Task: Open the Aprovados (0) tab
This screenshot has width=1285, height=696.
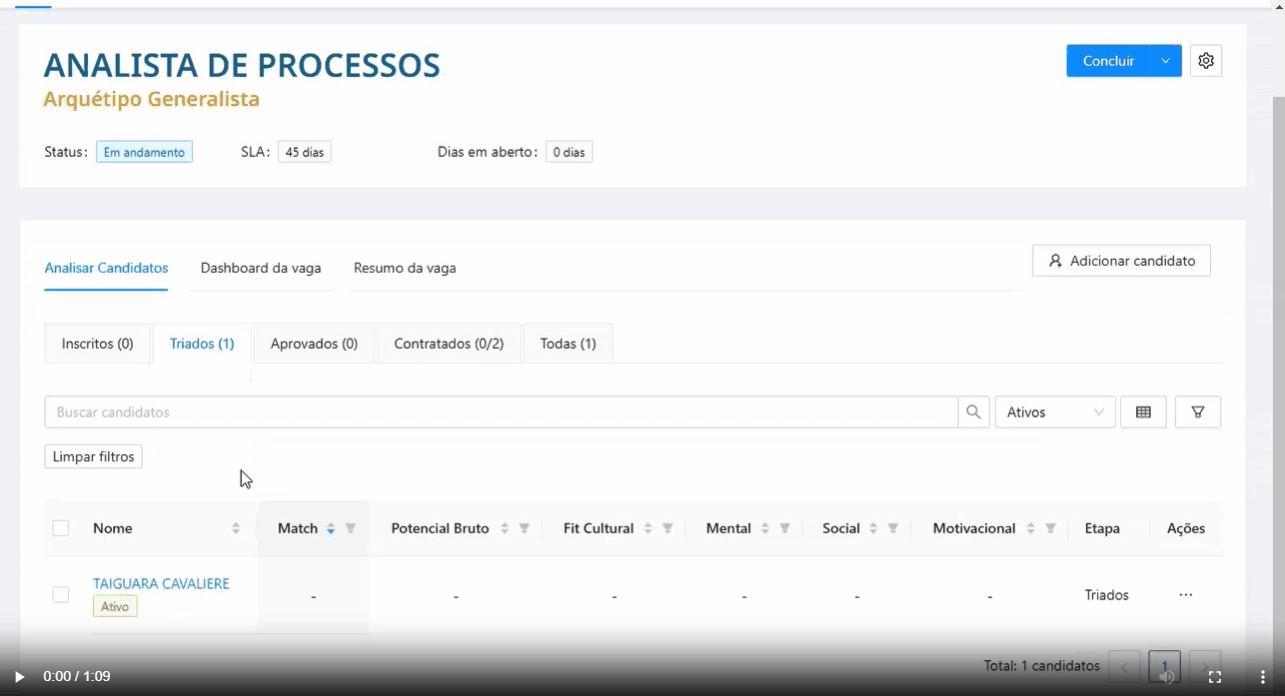Action: tap(314, 343)
